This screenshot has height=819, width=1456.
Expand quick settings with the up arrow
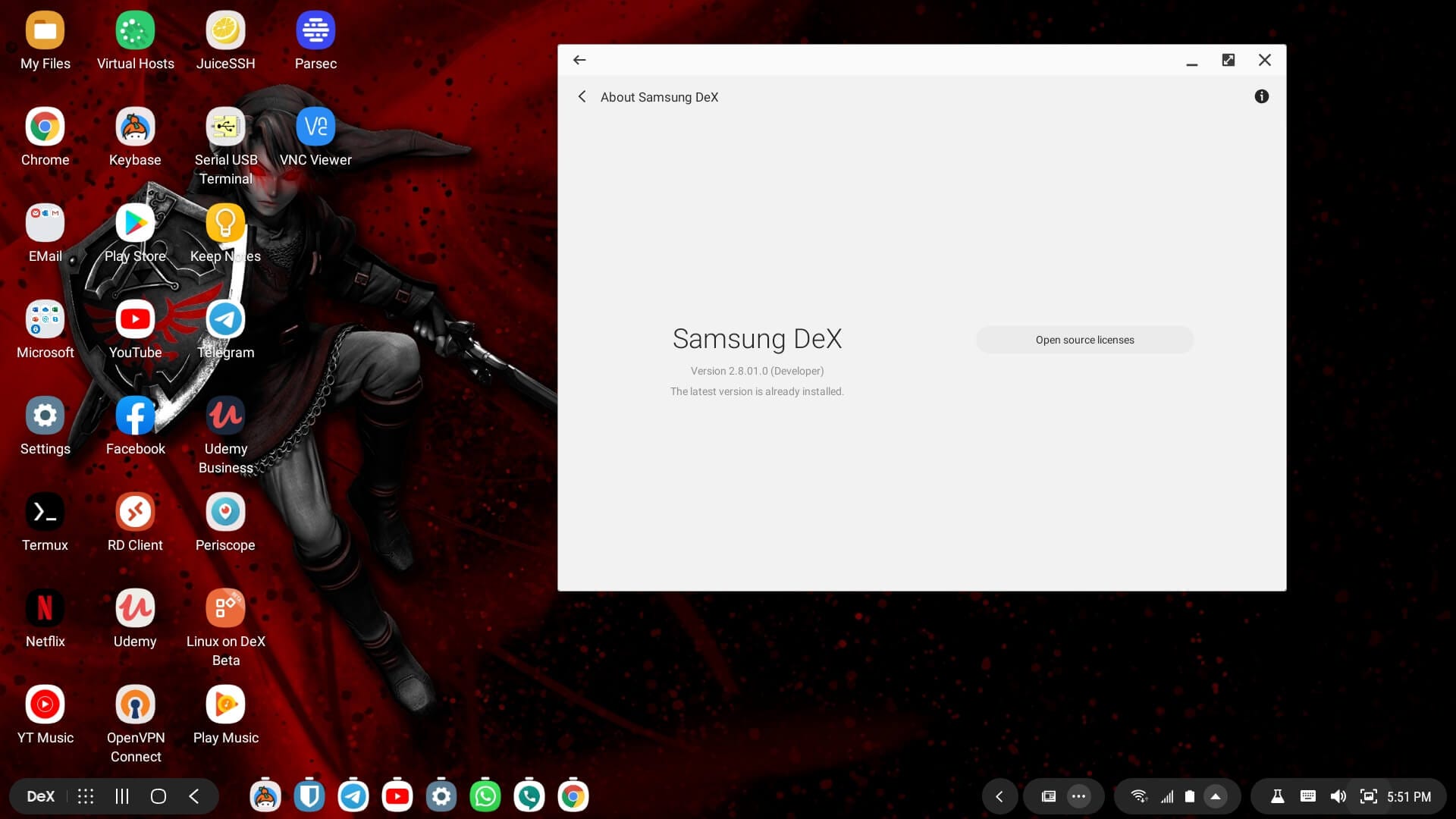(1216, 795)
